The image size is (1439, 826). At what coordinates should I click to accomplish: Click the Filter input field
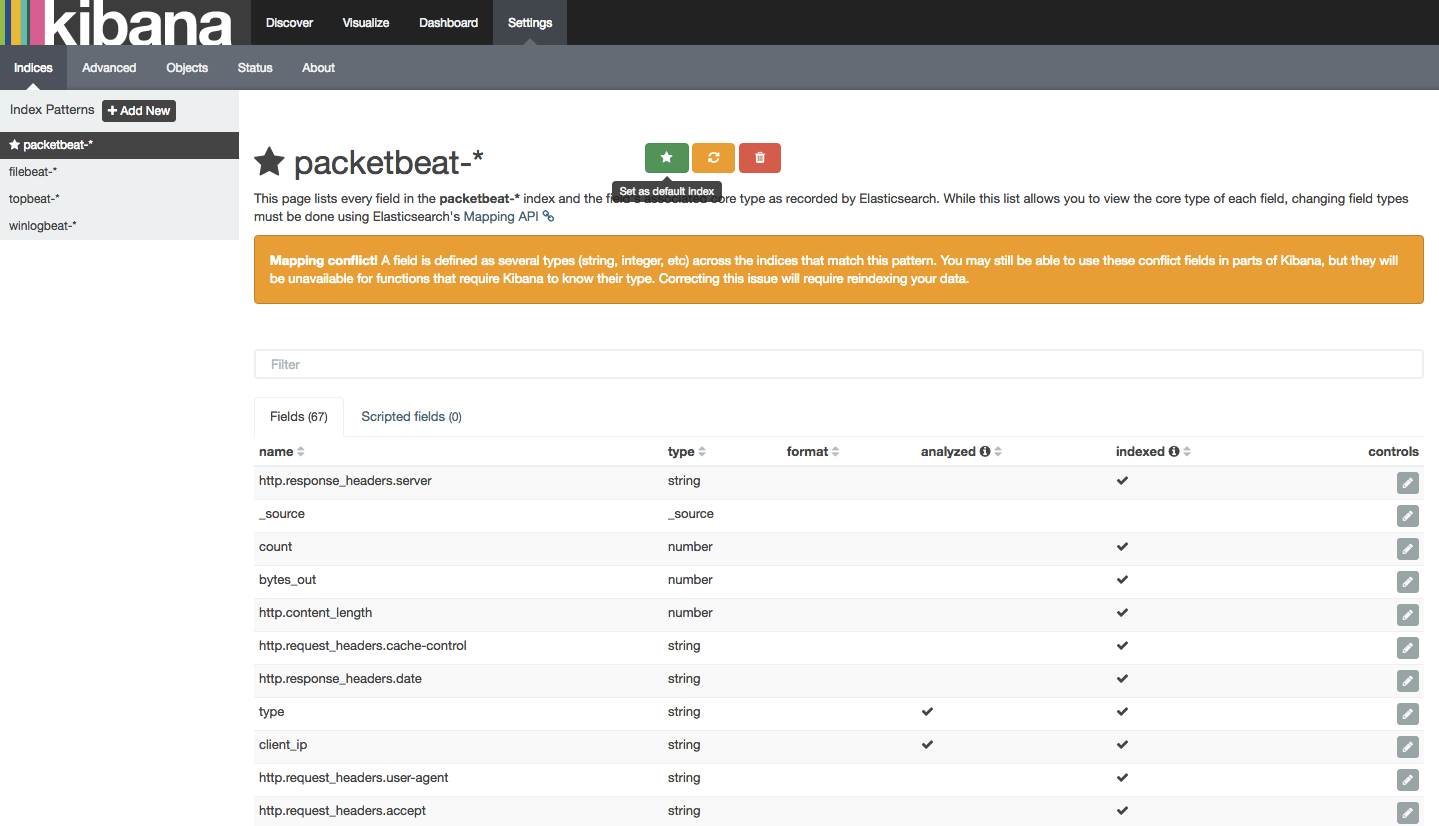pyautogui.click(x=839, y=364)
